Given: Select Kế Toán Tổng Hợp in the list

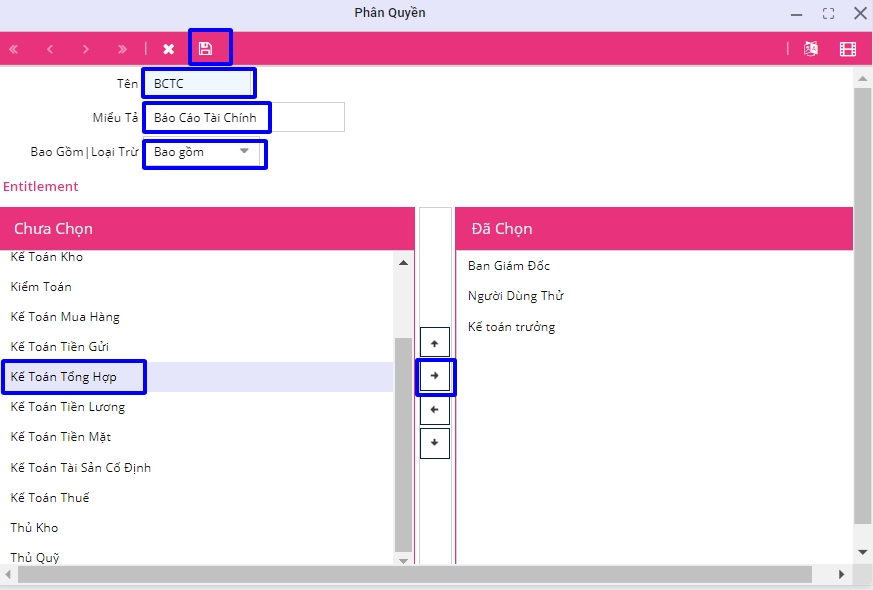Looking at the screenshot, I should point(63,377).
